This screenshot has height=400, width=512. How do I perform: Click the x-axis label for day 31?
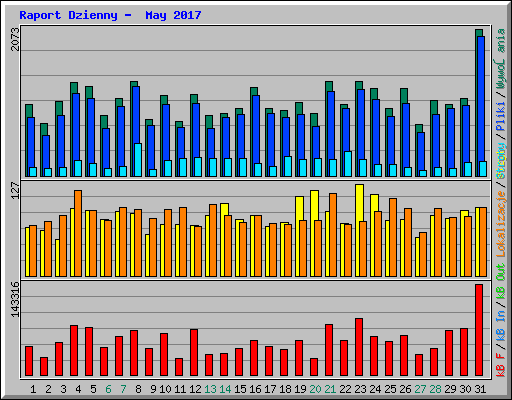[x=480, y=389]
